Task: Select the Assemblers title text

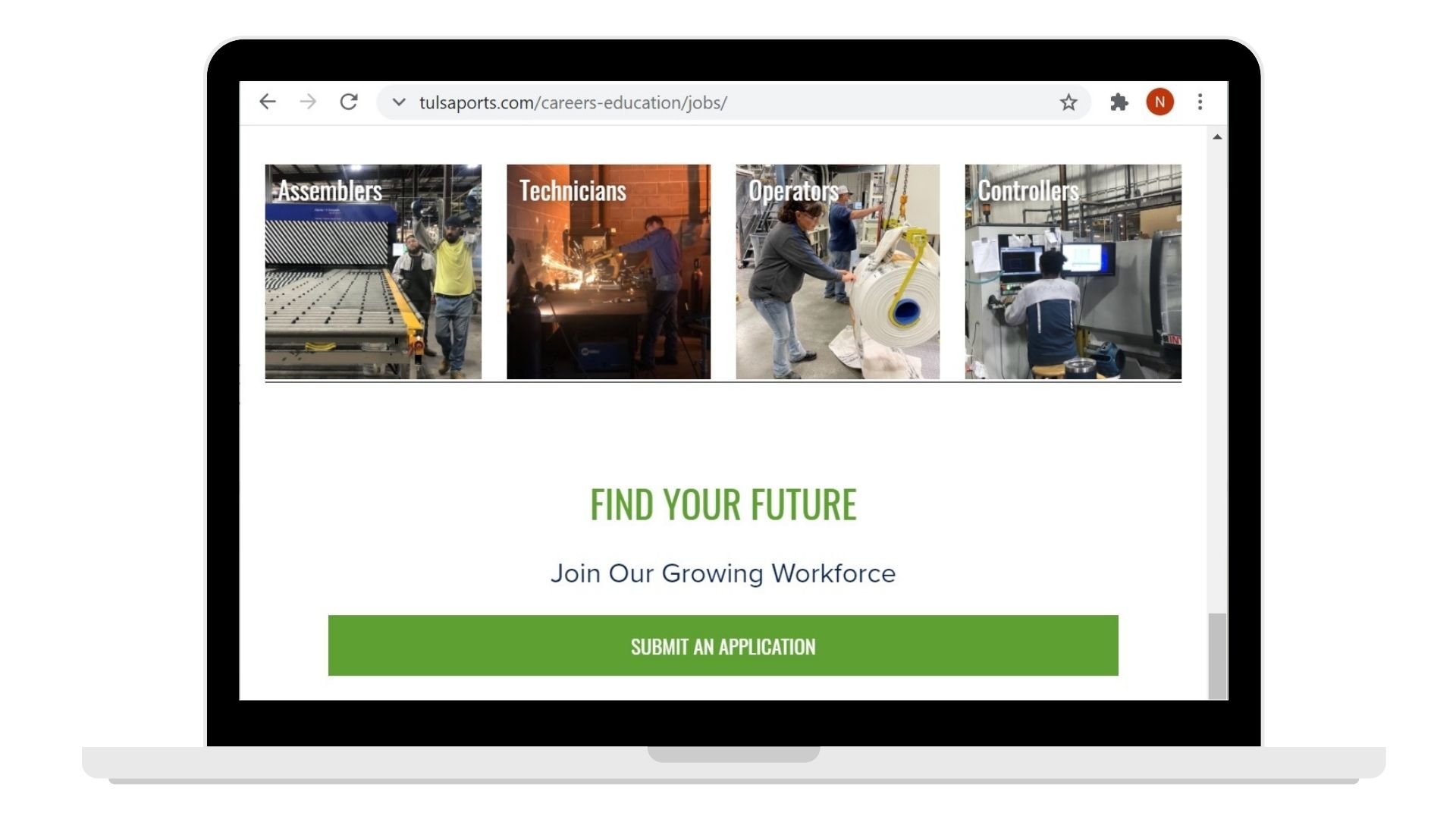Action: (x=330, y=190)
